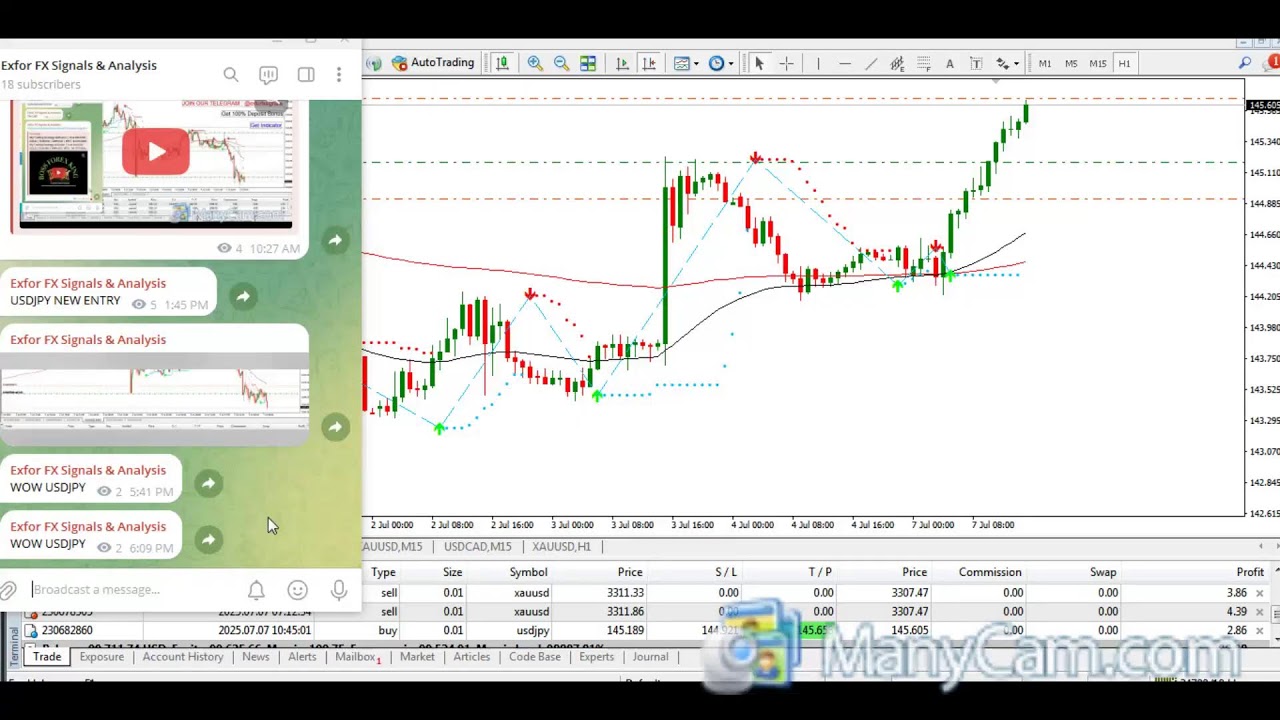Open the Alerts terminal tab

pyautogui.click(x=302, y=657)
